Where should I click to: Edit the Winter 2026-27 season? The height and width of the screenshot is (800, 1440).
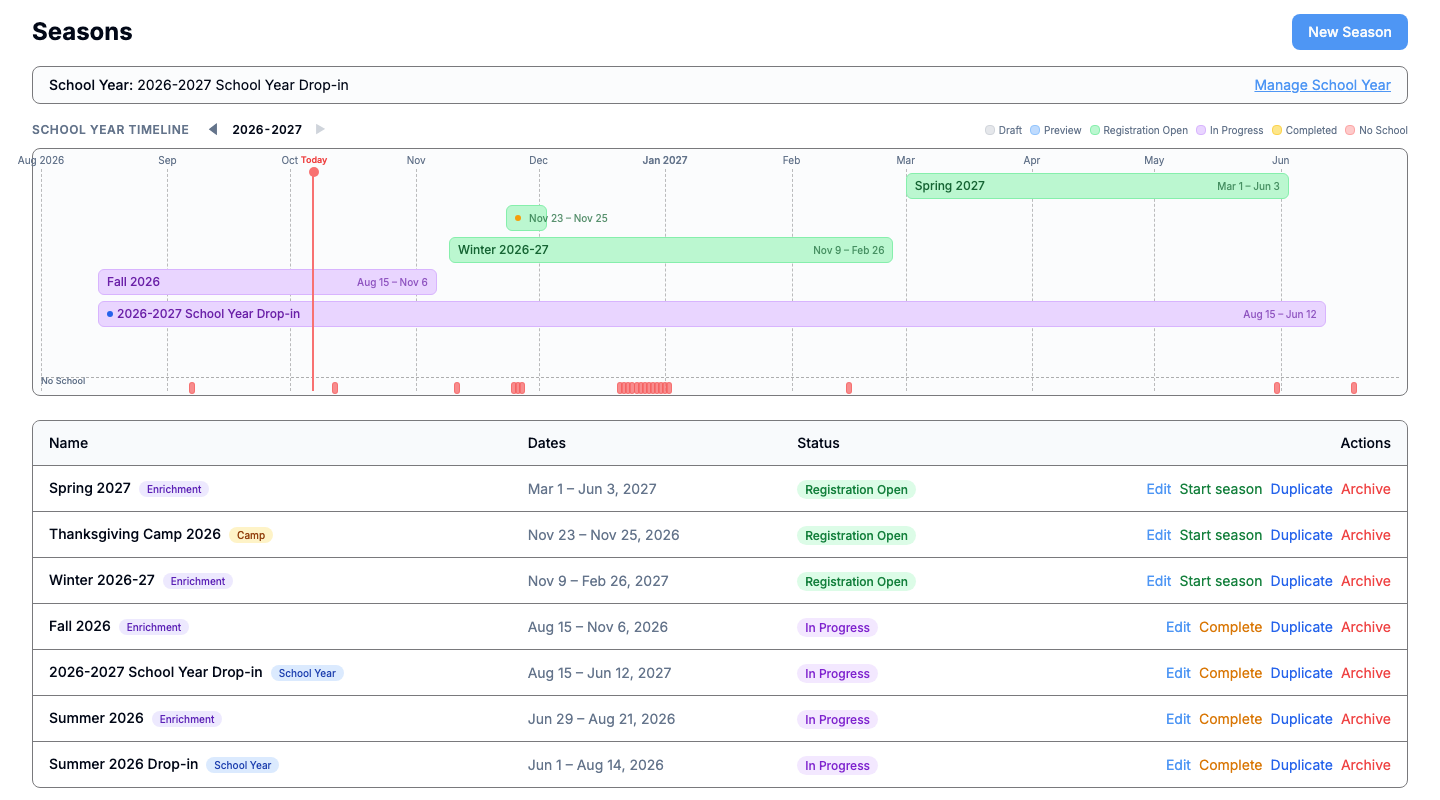coord(1158,581)
